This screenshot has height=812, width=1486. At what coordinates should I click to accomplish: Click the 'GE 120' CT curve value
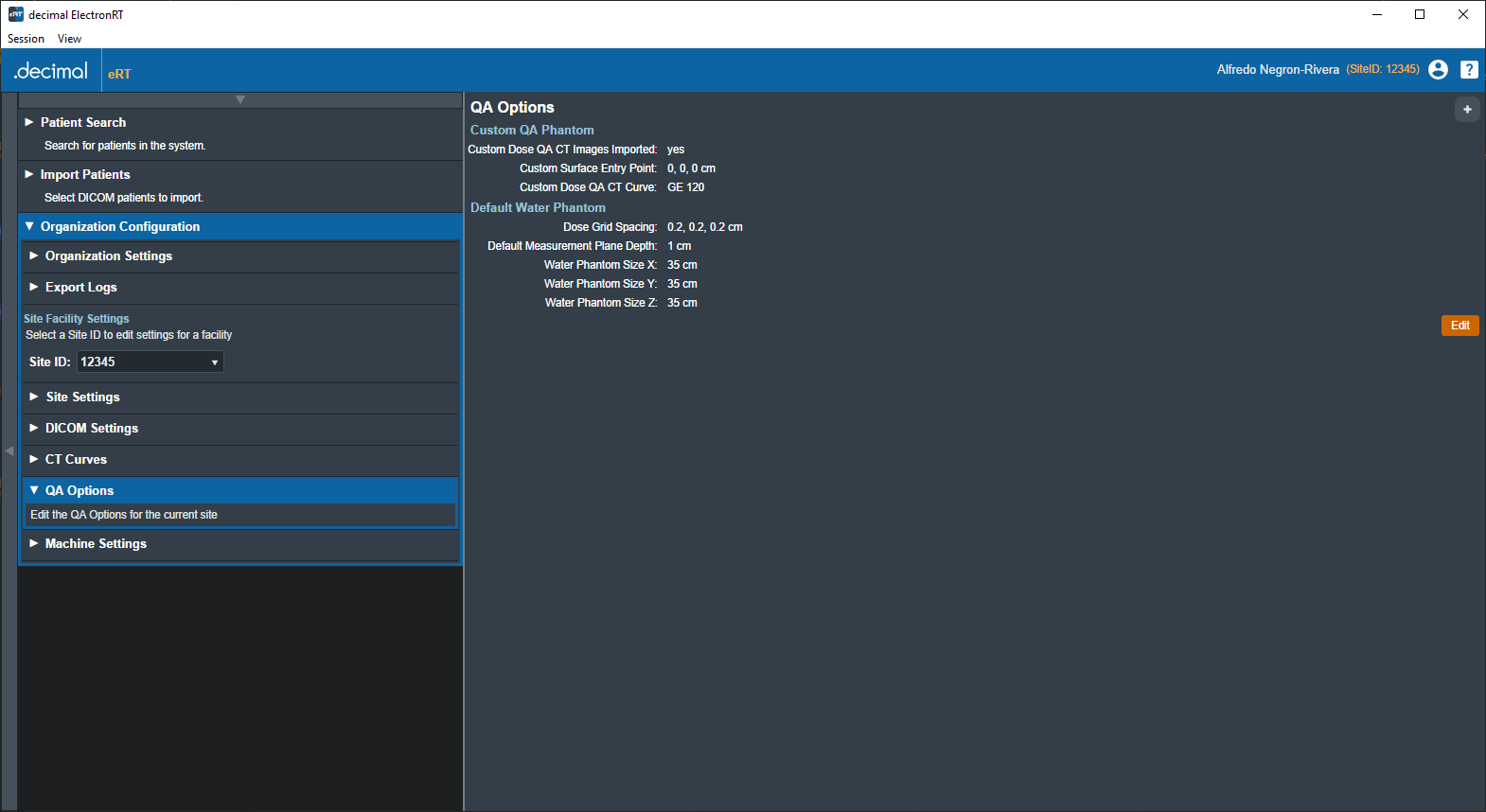[686, 187]
